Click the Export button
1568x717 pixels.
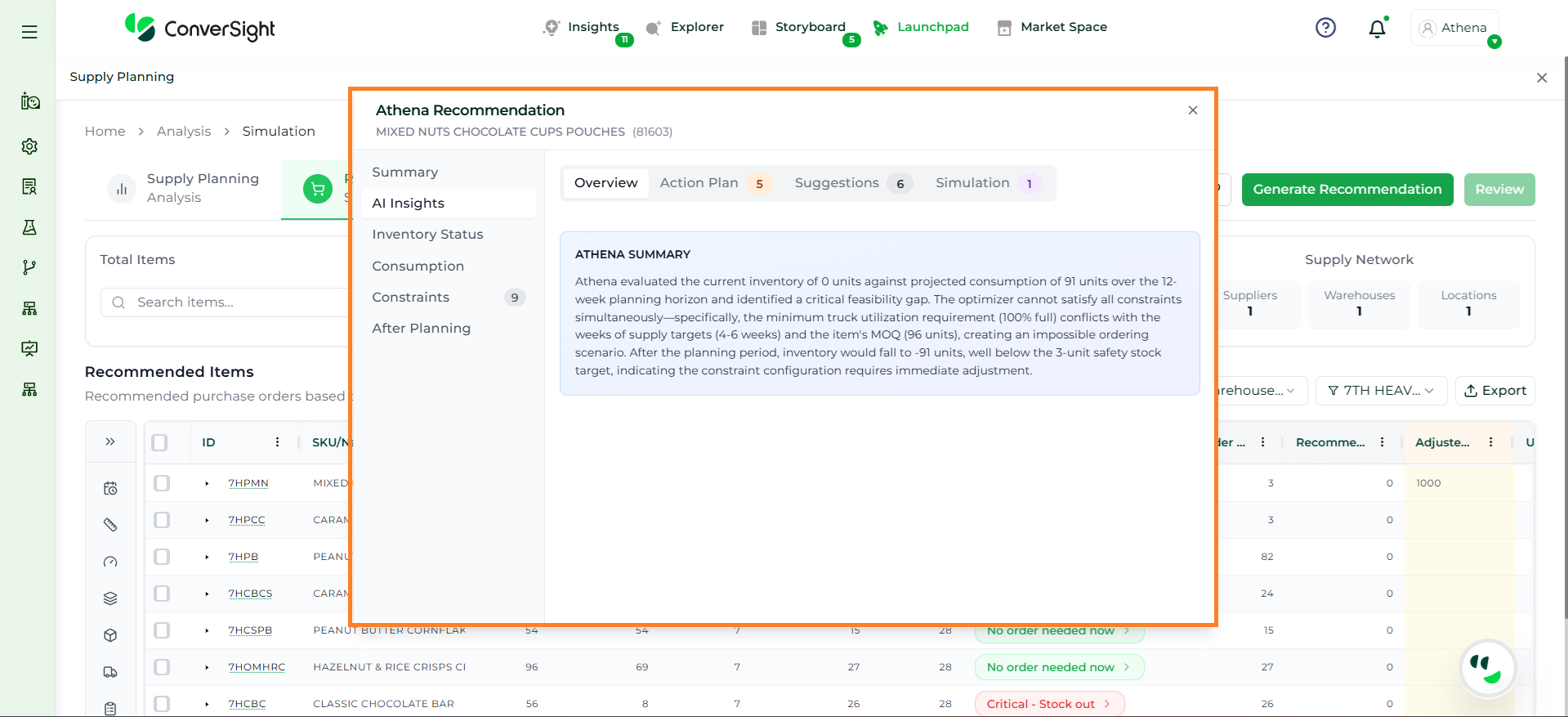click(x=1494, y=391)
